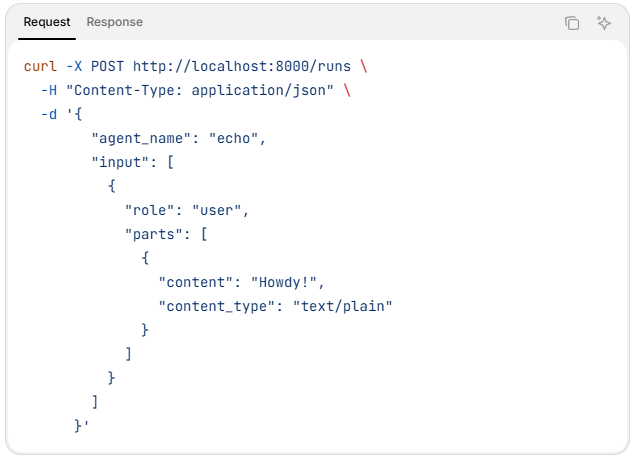The image size is (635, 460).
Task: Click the -d data flag
Action: [48, 114]
